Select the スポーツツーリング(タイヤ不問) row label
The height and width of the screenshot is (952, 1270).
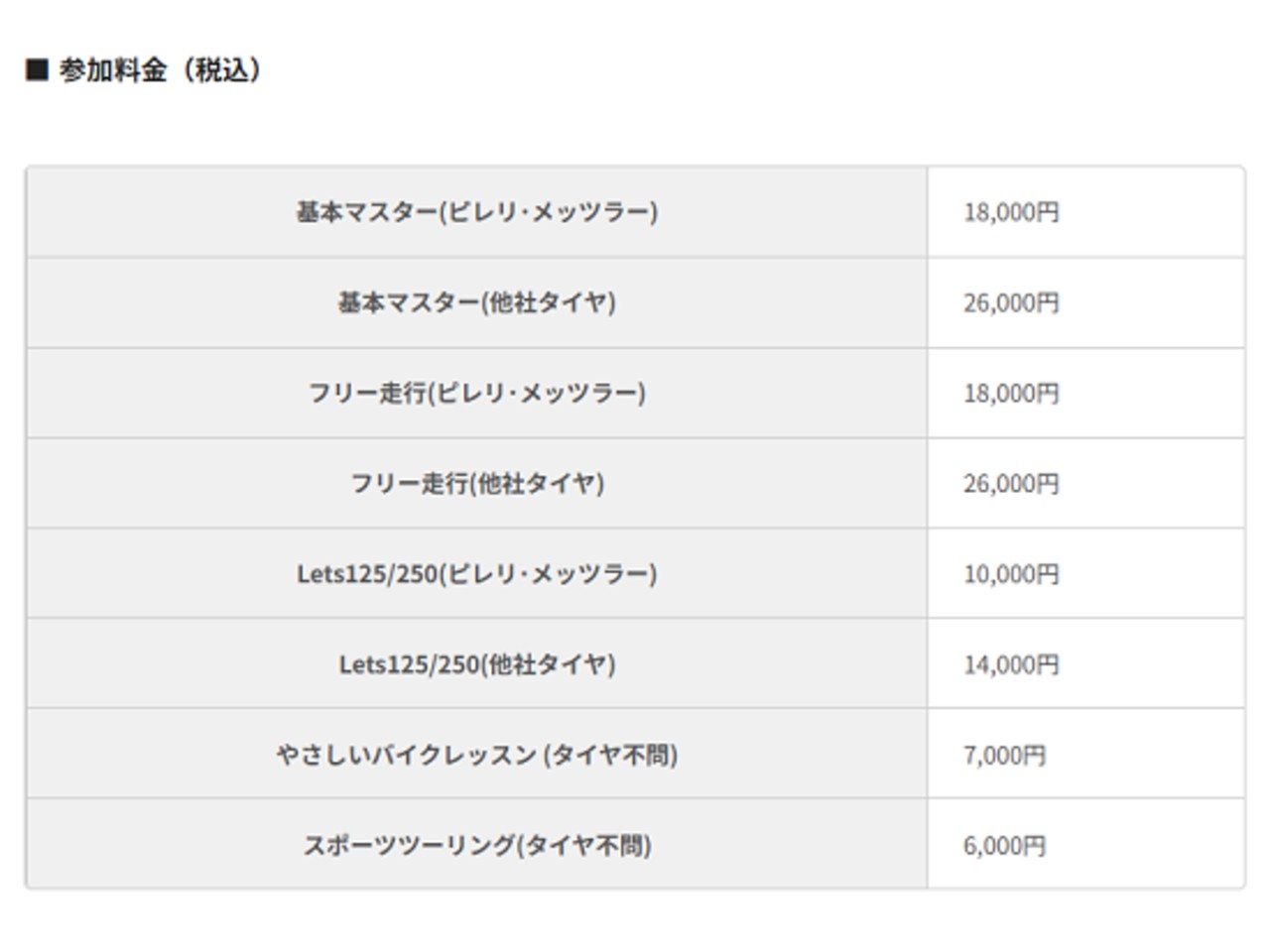click(476, 845)
